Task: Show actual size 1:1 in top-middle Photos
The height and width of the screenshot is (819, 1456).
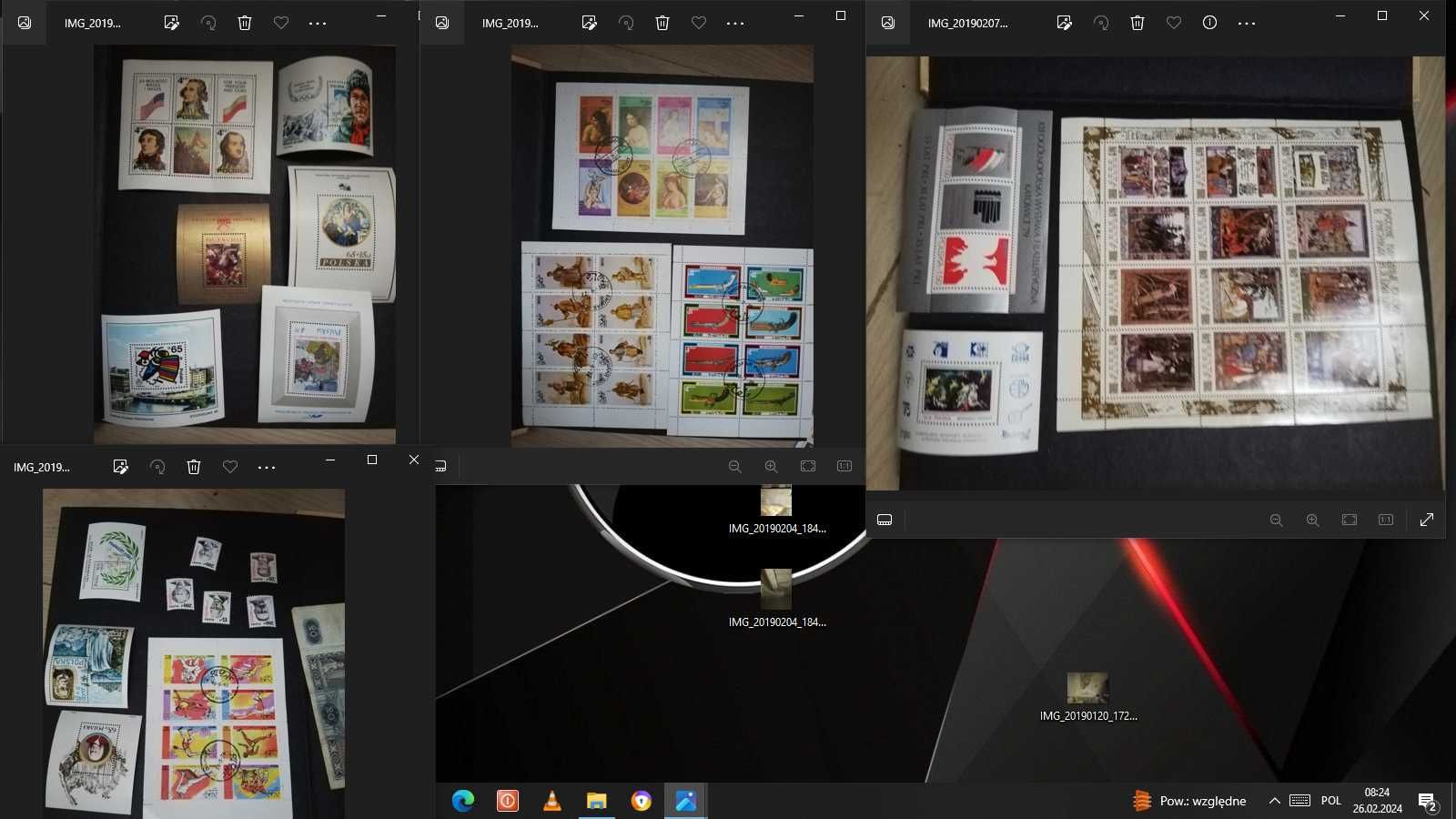Action: [844, 466]
